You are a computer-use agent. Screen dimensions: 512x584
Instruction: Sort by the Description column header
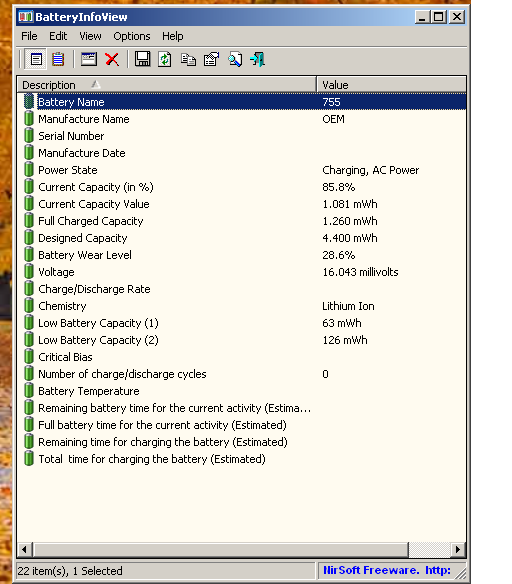[167, 85]
